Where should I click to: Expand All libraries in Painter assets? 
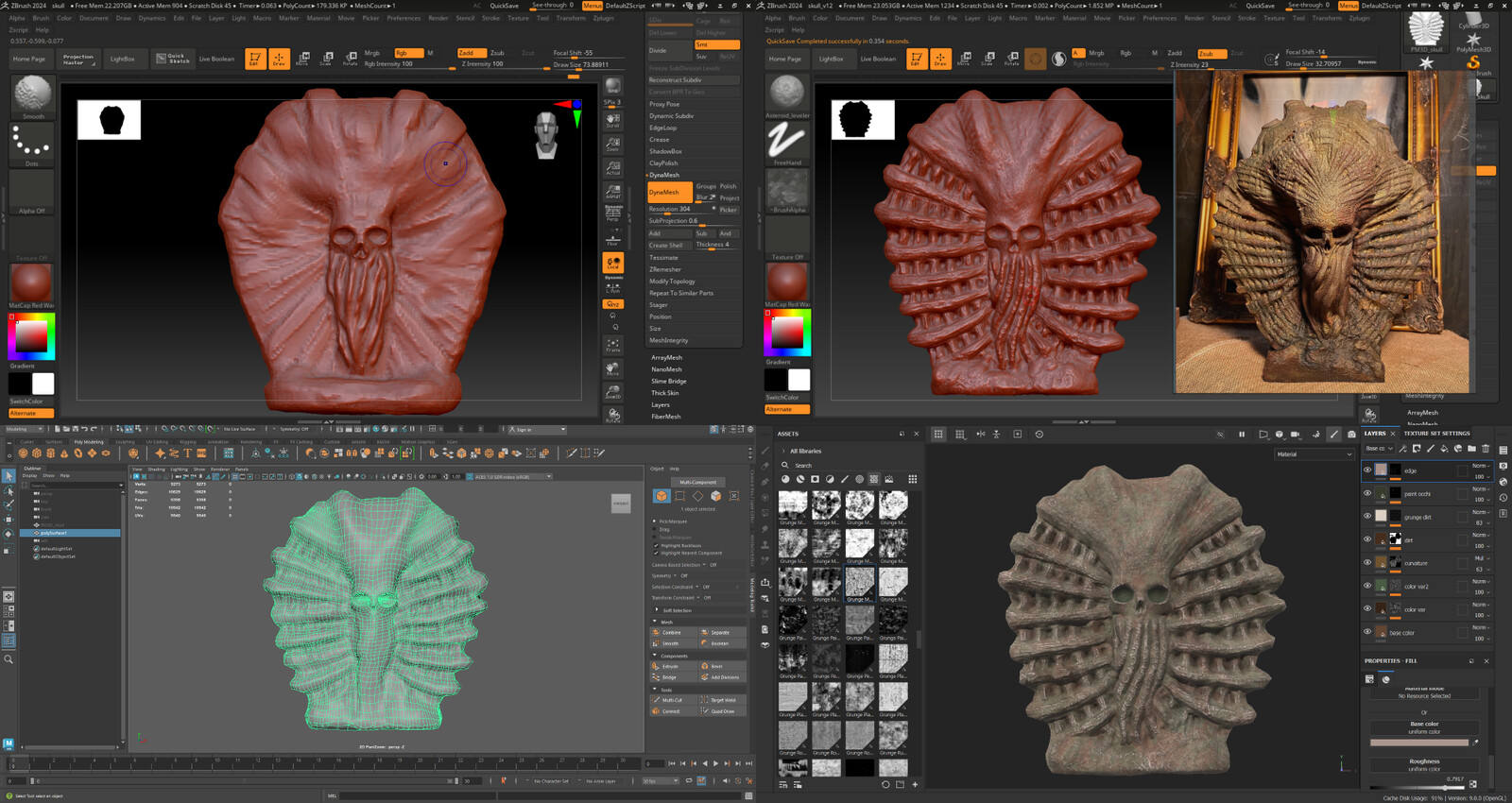coord(783,451)
